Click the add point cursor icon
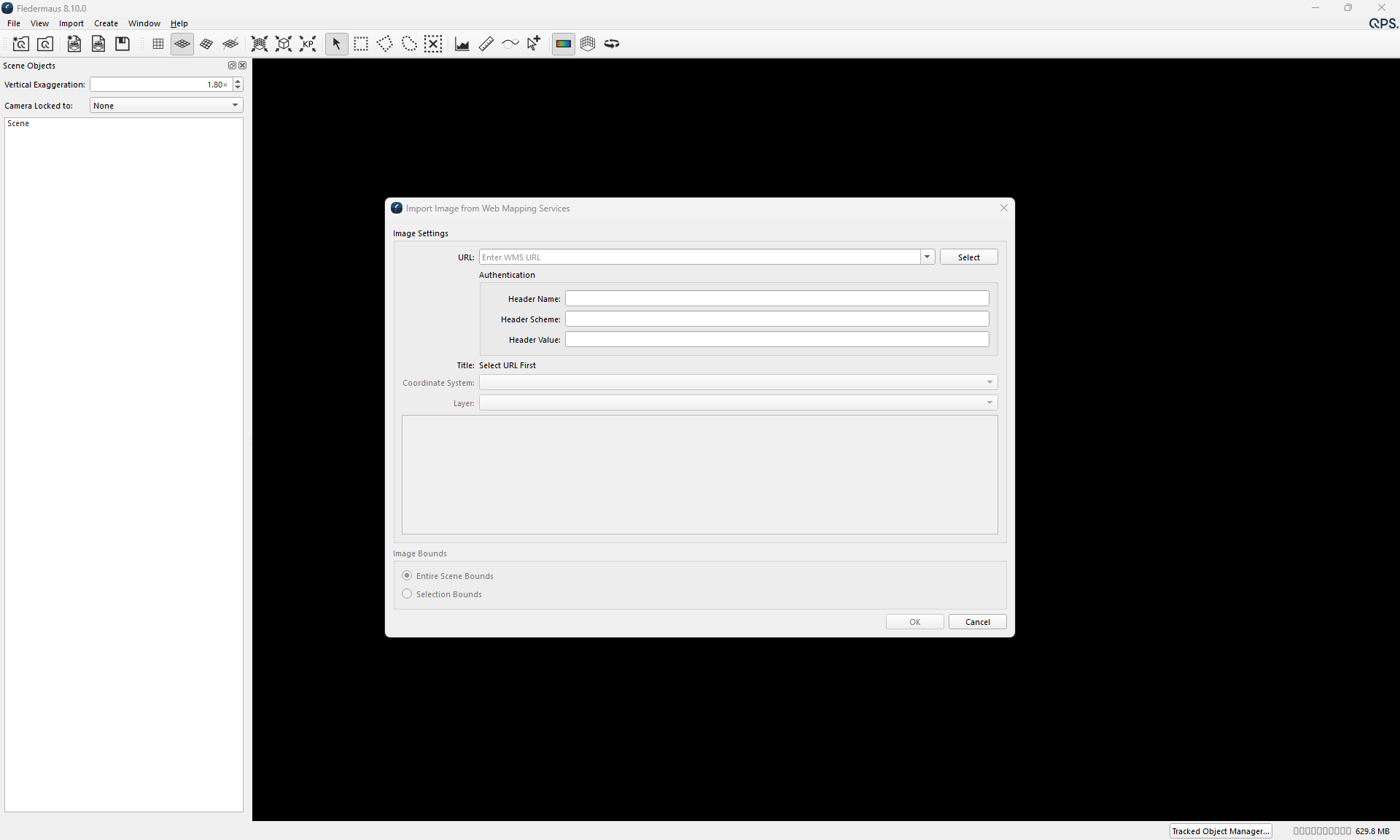 tap(534, 44)
